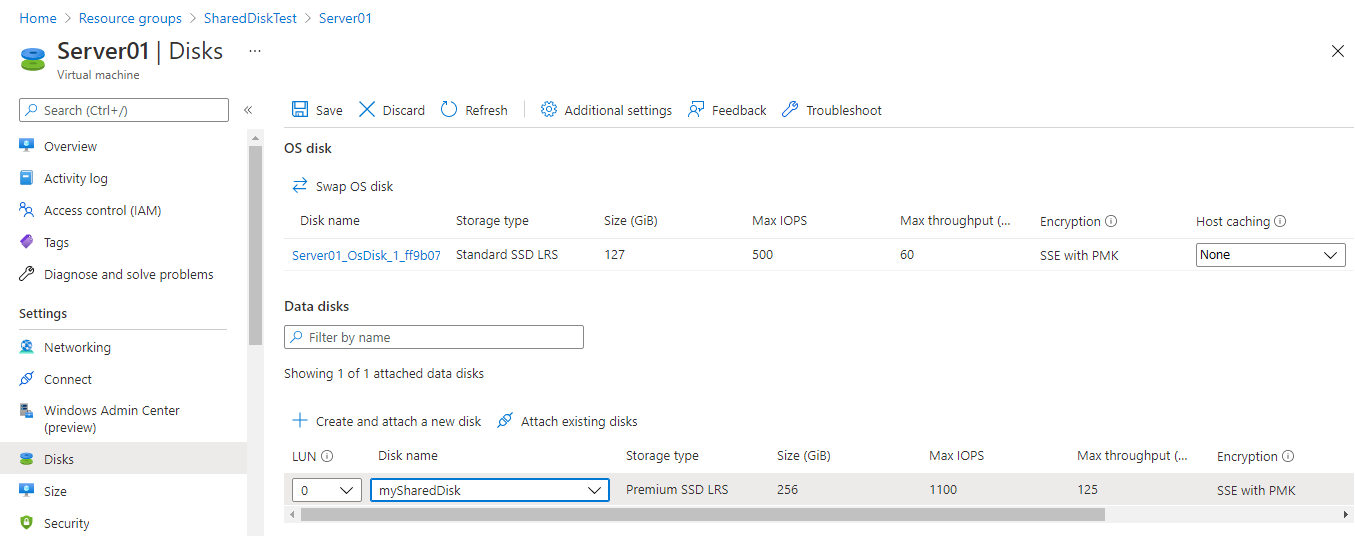Click the Host caching info icon
The width and height of the screenshot is (1355, 536).
coord(1280,222)
